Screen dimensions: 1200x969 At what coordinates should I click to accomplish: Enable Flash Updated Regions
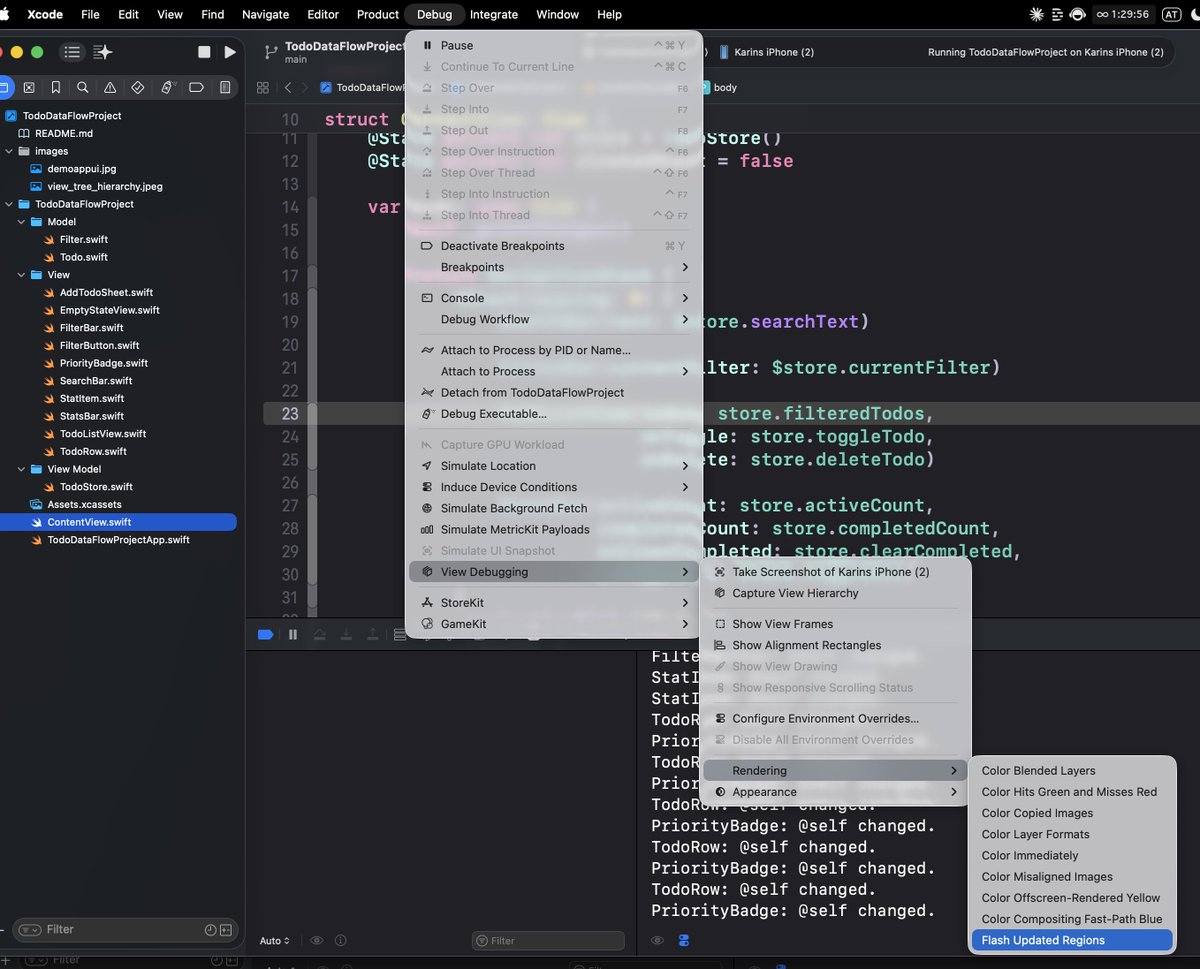tap(1071, 940)
